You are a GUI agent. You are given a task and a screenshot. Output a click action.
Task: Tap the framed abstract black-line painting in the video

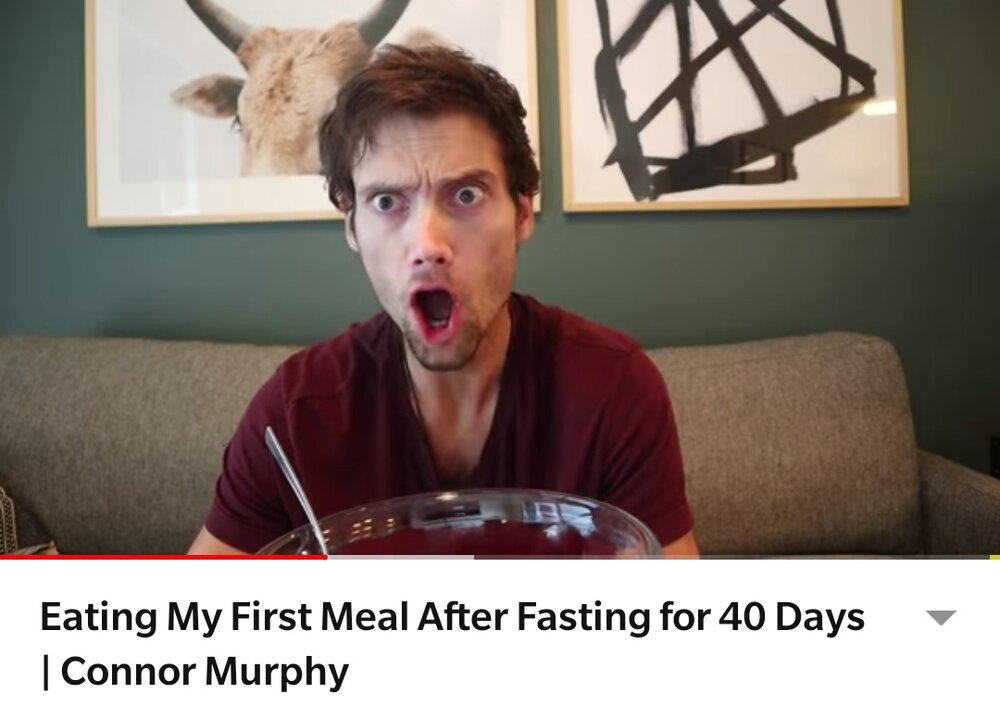(x=733, y=104)
